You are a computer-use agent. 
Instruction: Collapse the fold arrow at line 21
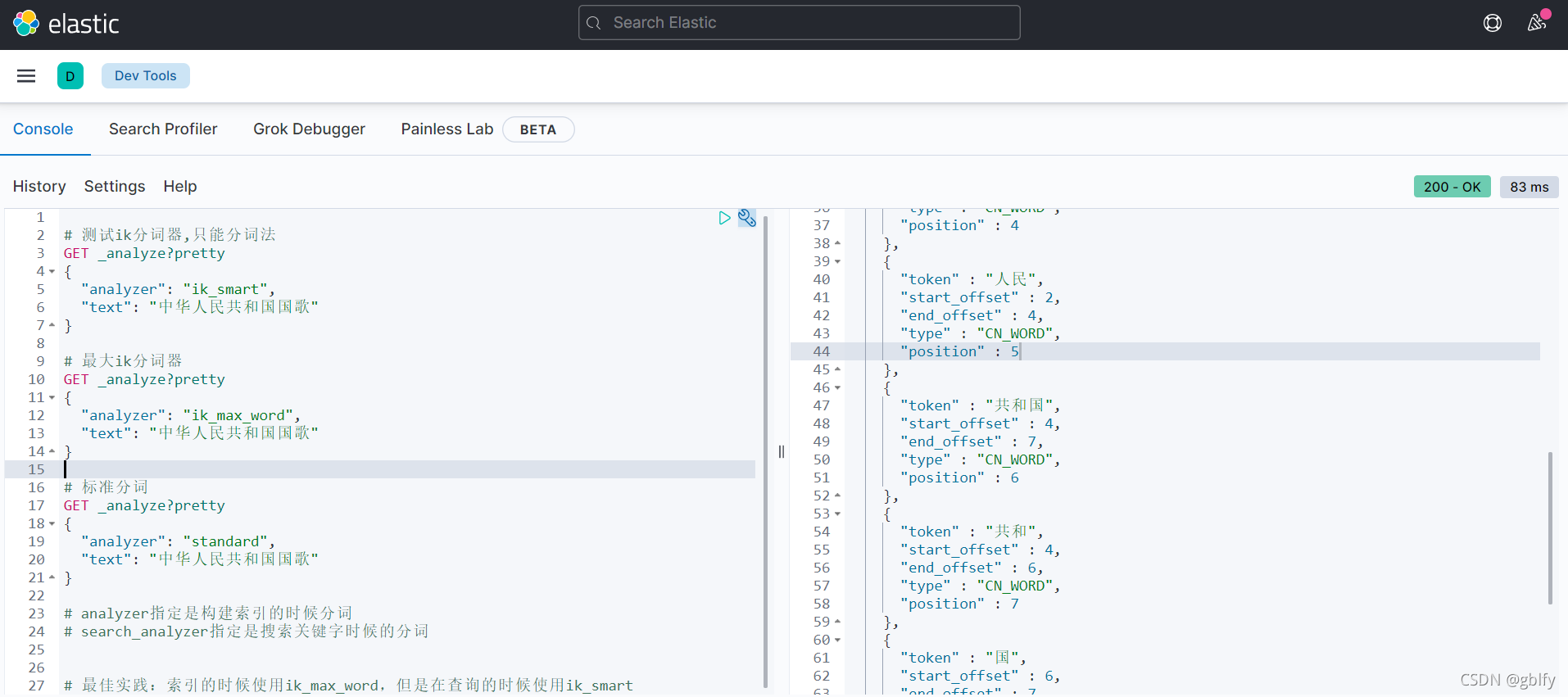52,577
